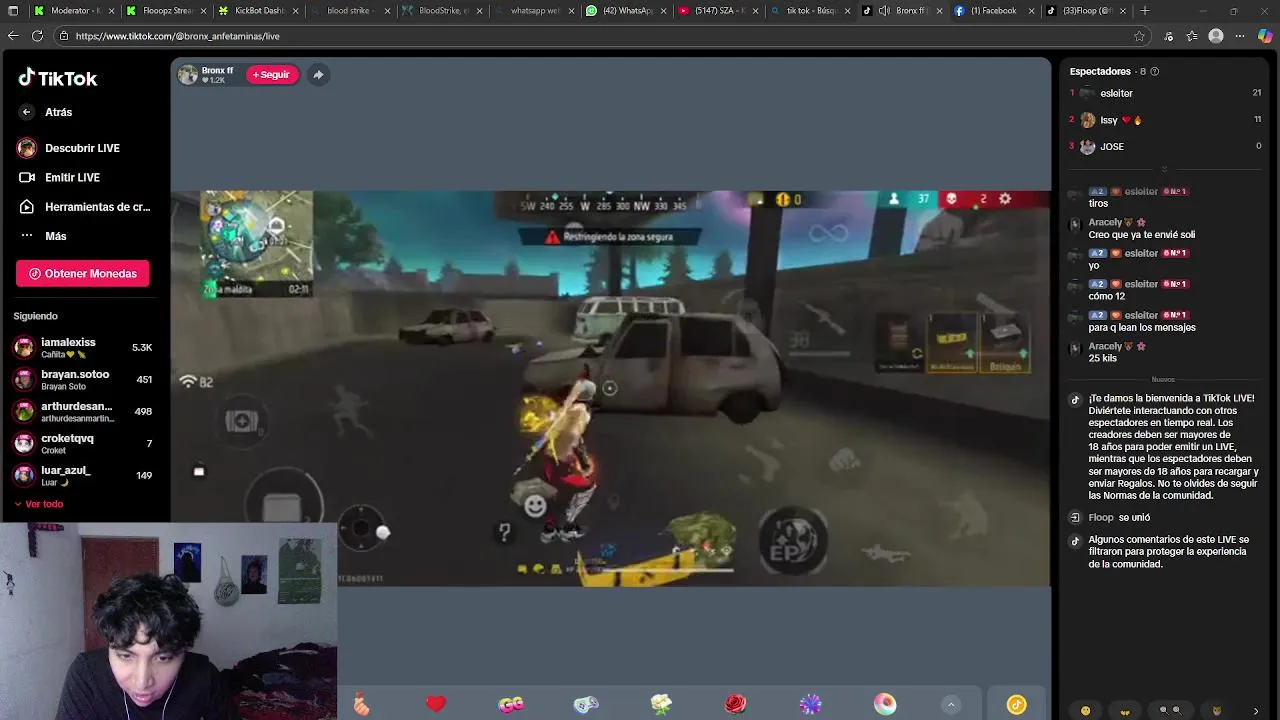This screenshot has width=1280, height=720.
Task: Click user Floop in the joined message
Action: 1100,518
